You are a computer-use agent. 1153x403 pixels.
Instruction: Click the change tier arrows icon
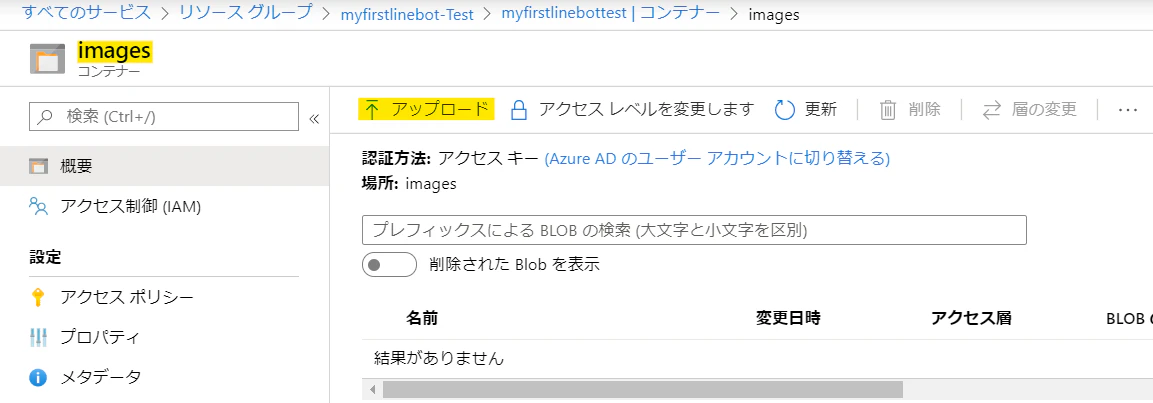coord(992,110)
